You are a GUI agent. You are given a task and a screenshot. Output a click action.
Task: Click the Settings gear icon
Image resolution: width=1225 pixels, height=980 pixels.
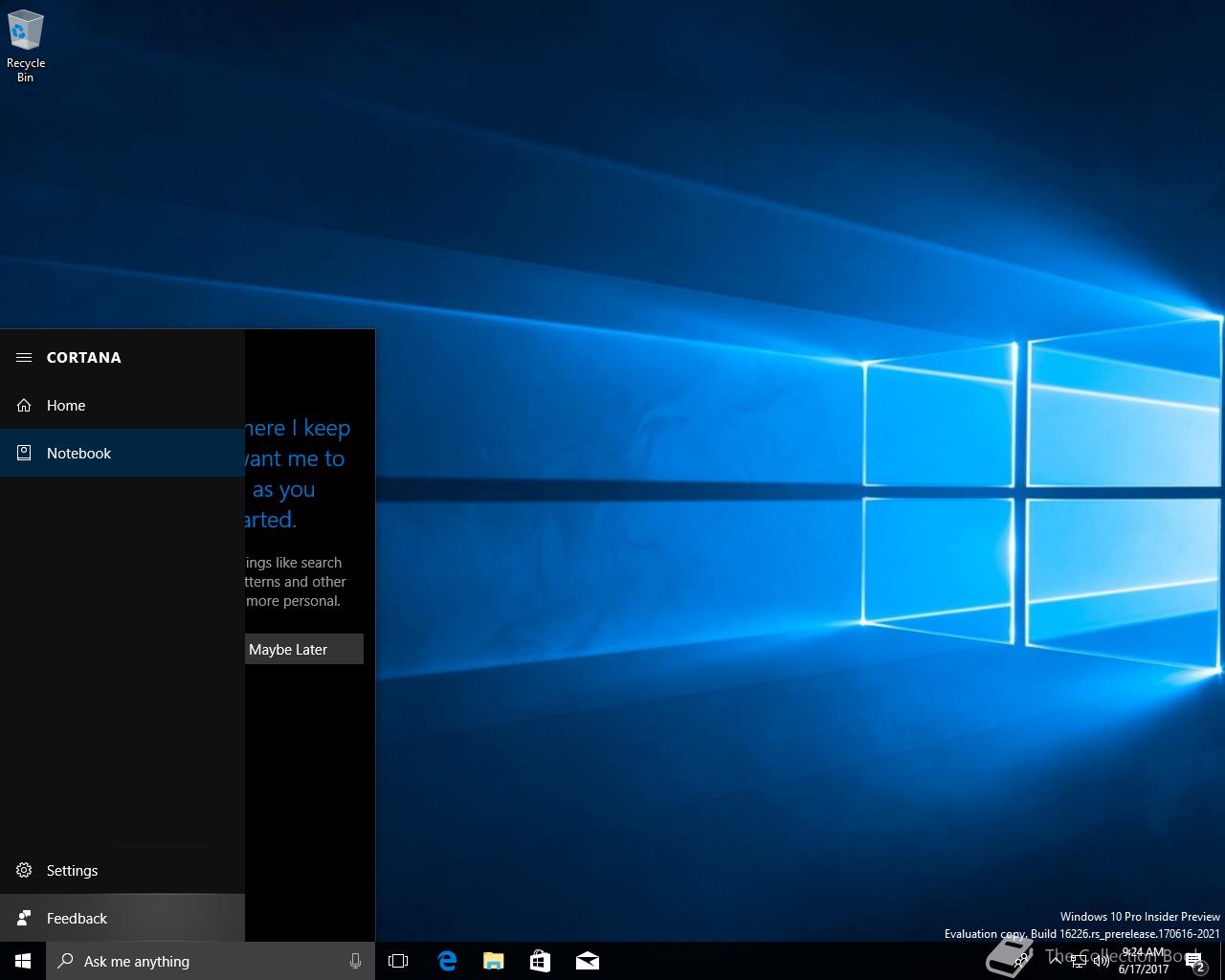(24, 870)
